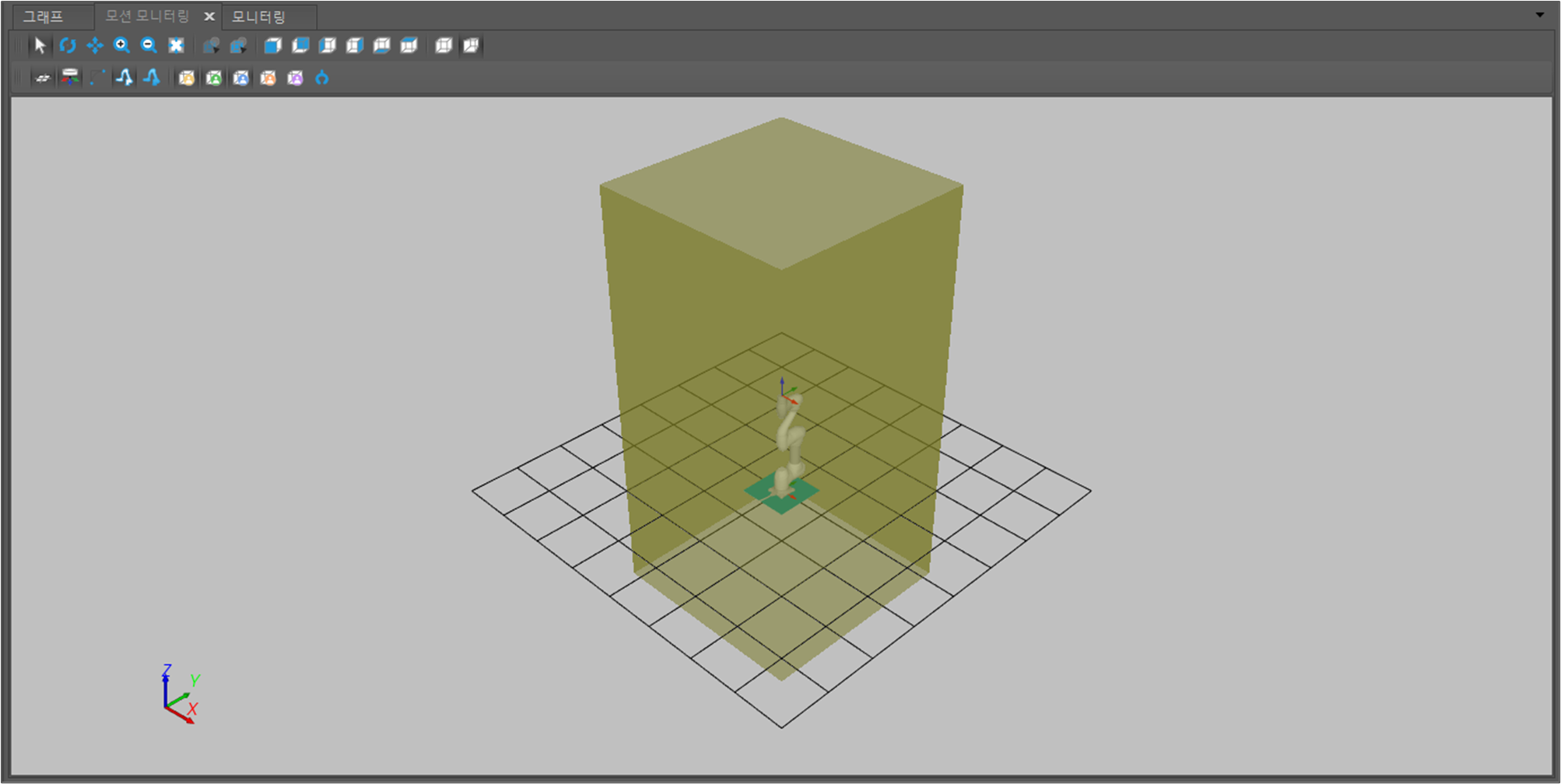Click the robot model in the viewport

[786, 443]
